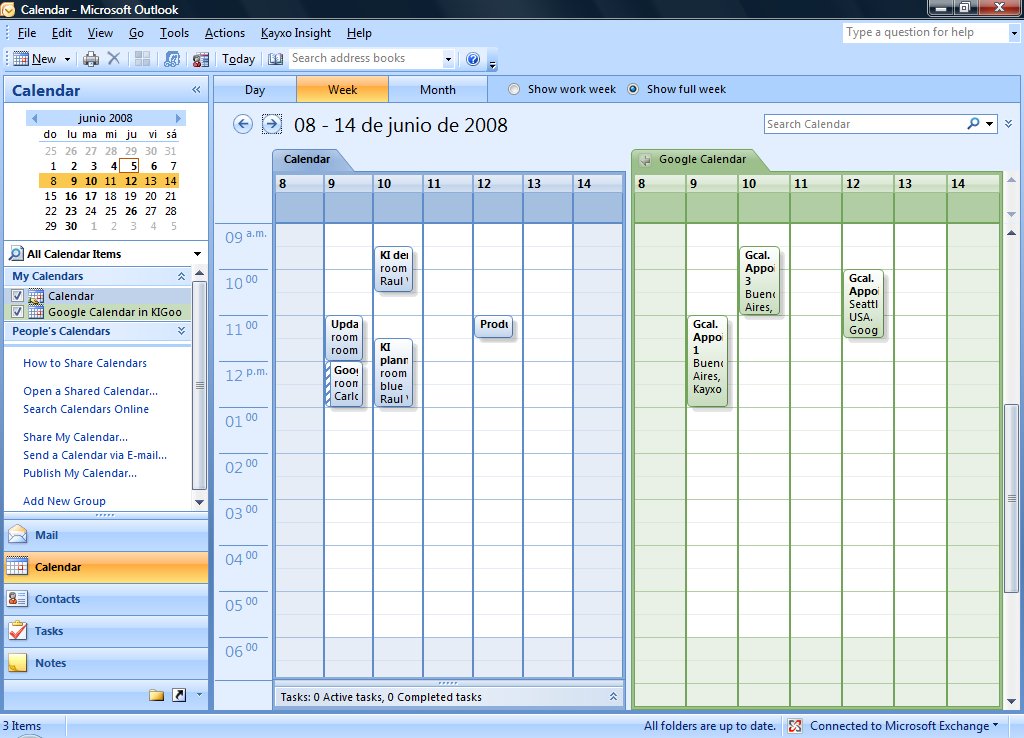Go to previous month in date navigator
Image resolution: width=1024 pixels, height=738 pixels.
point(34,118)
